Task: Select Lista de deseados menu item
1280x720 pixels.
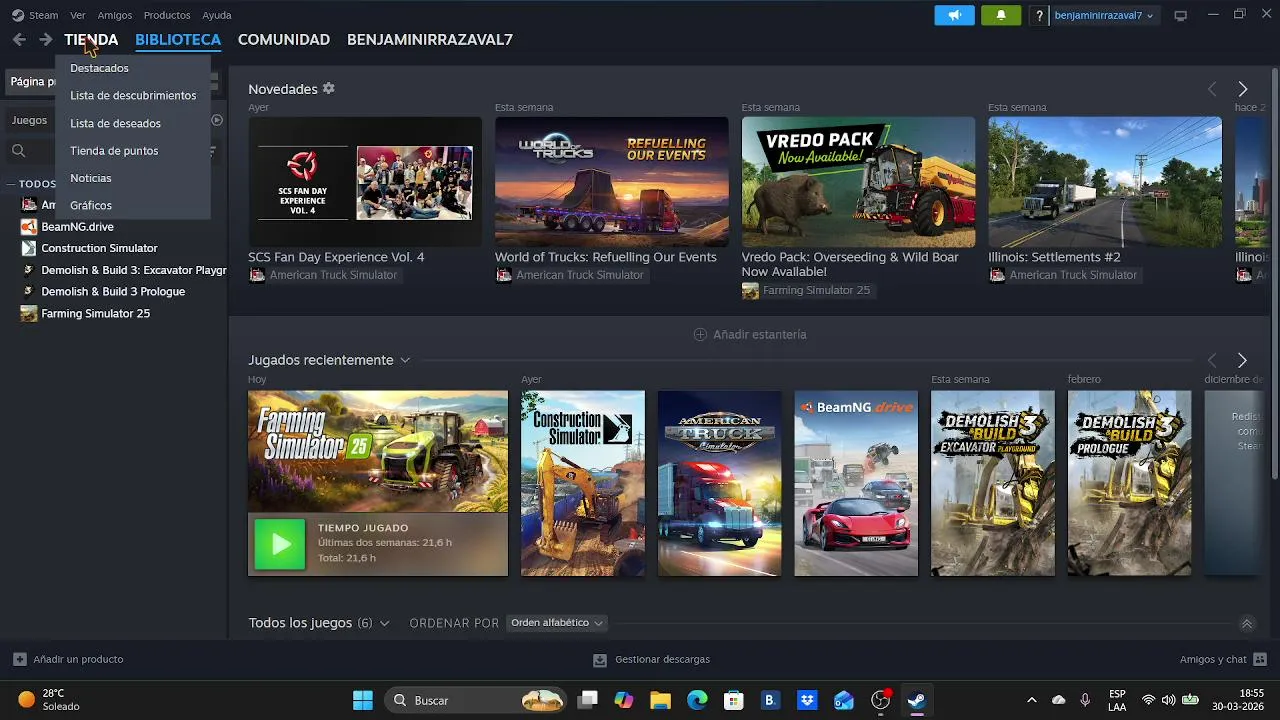Action: click(115, 123)
